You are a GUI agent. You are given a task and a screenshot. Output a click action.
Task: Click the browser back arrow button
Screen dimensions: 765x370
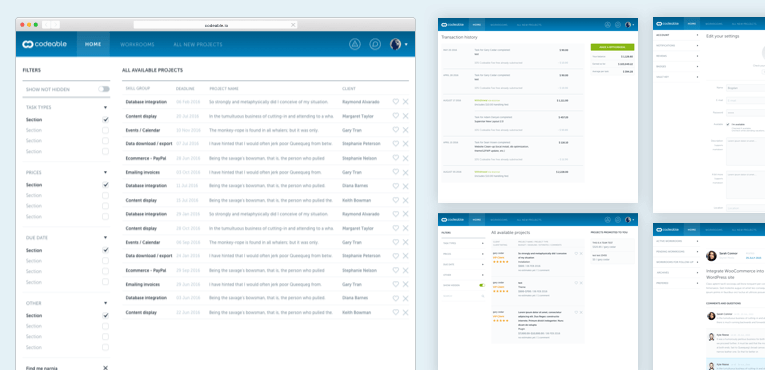click(x=46, y=25)
